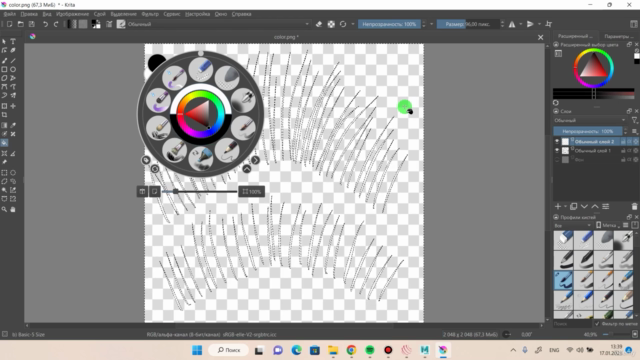The width and height of the screenshot is (640, 360).
Task: Collapse the popup palette with the up chevron
Action: point(247,169)
